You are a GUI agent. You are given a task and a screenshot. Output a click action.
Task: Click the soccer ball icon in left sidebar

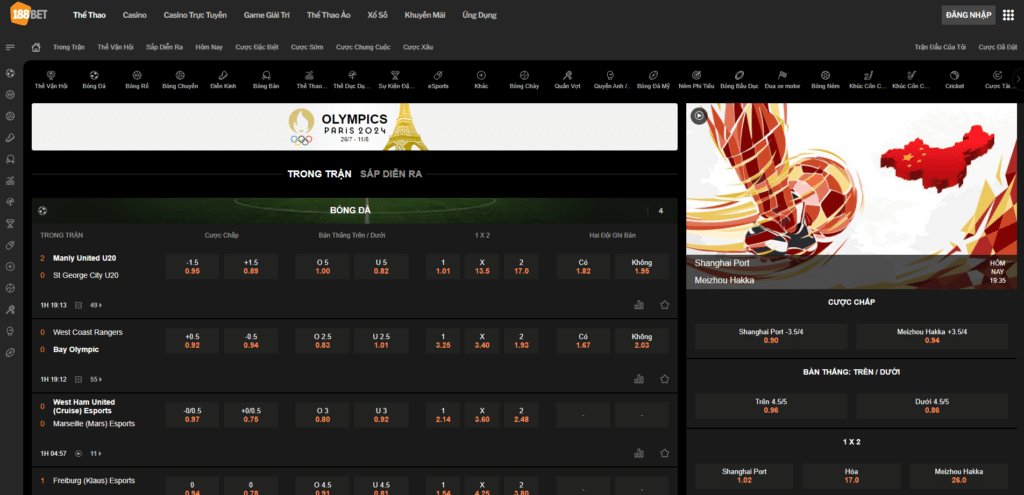click(10, 73)
